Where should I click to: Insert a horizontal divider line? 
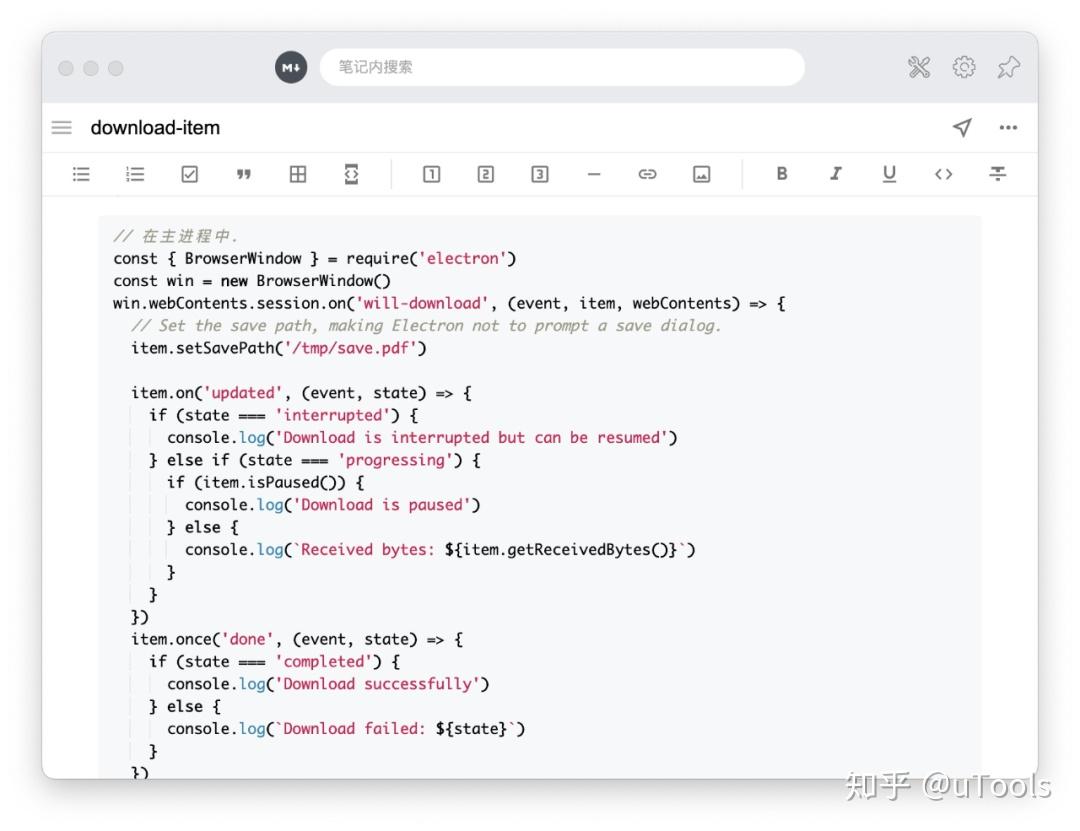click(594, 173)
